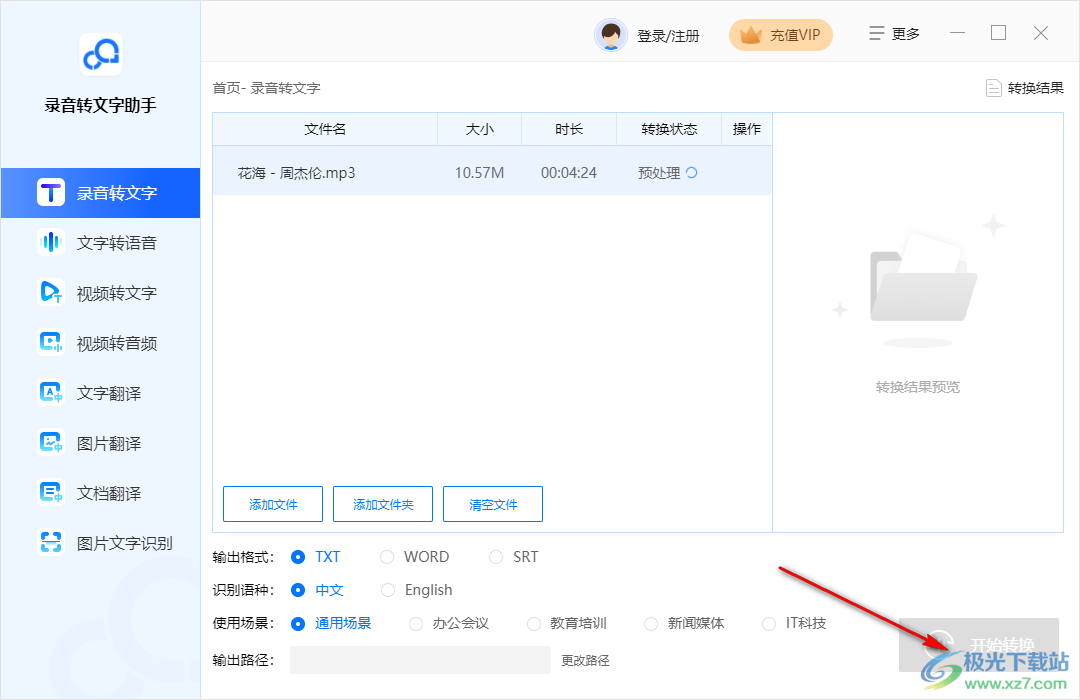The width and height of the screenshot is (1080, 700).
Task: Click 更改路径 to change output path
Action: 585,660
